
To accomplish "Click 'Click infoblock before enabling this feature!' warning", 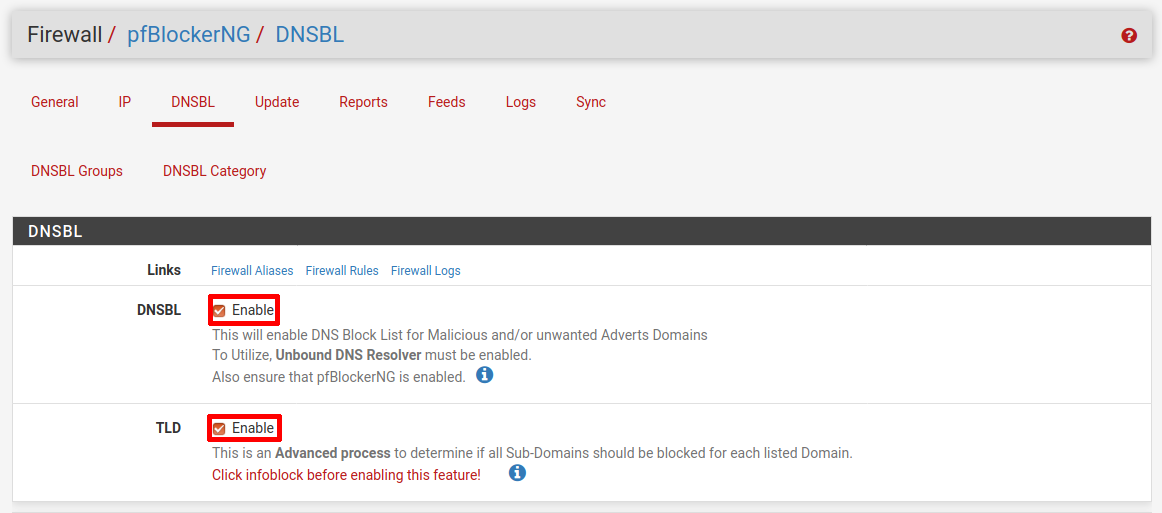I will (x=346, y=474).
